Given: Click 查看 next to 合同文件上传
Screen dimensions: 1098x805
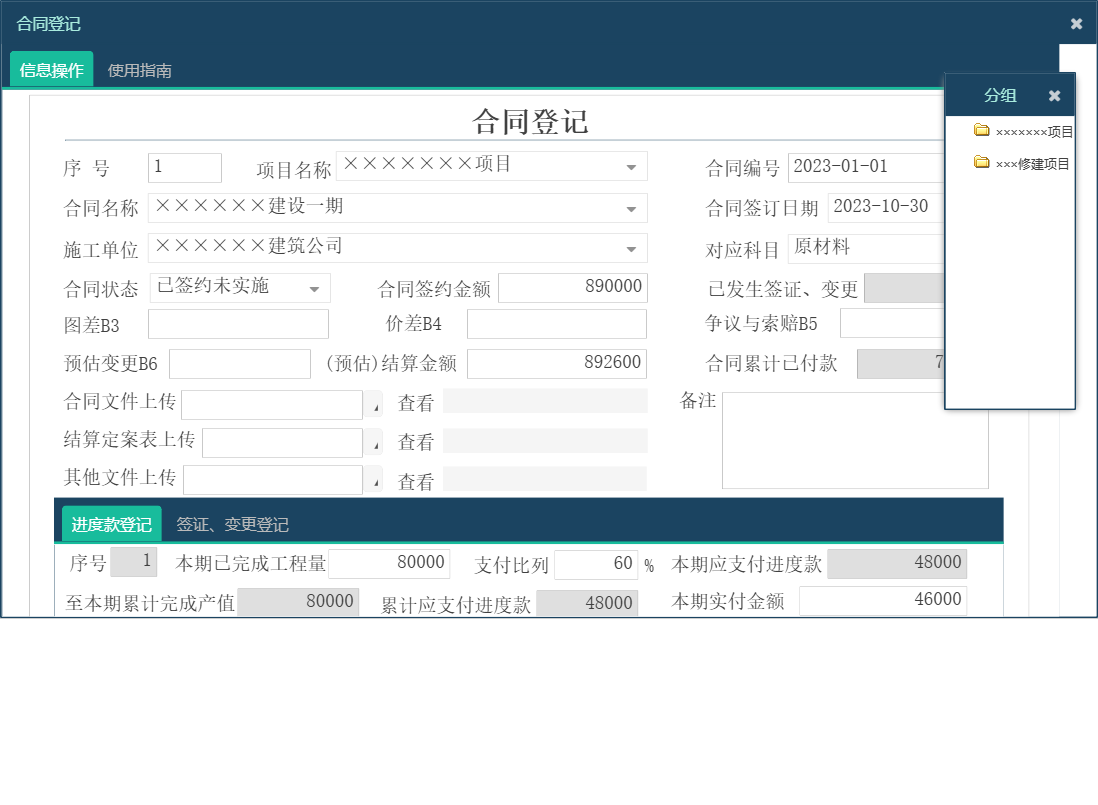Looking at the screenshot, I should [415, 404].
